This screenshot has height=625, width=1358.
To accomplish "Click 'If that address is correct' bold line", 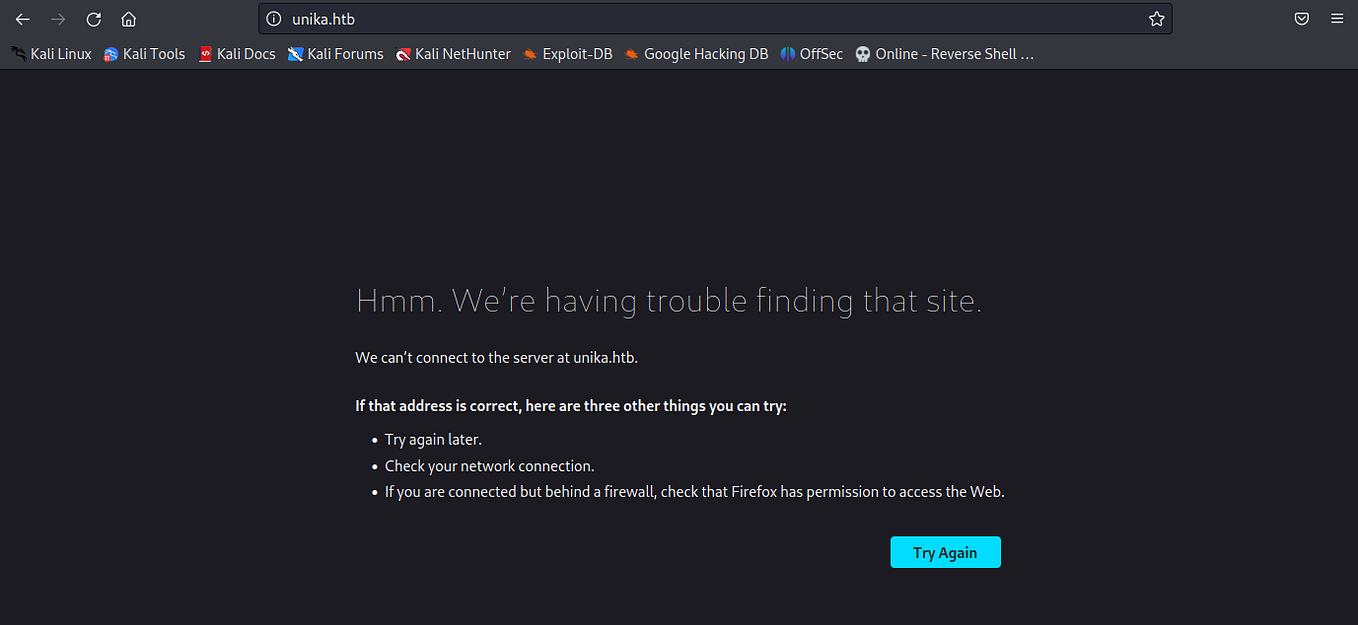I will (x=571, y=406).
